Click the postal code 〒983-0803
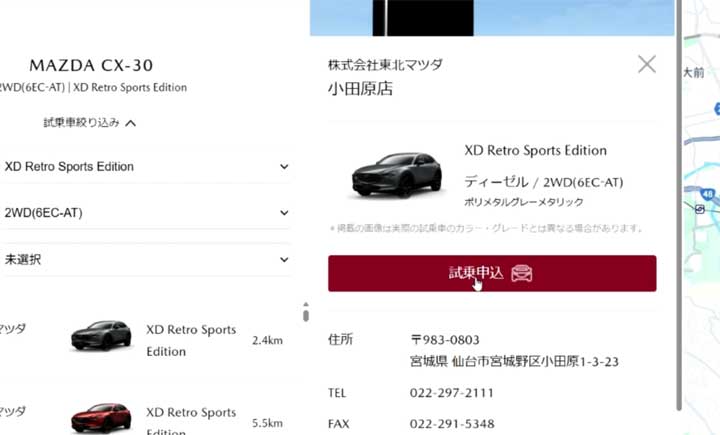This screenshot has width=720, height=435. pyautogui.click(x=444, y=340)
